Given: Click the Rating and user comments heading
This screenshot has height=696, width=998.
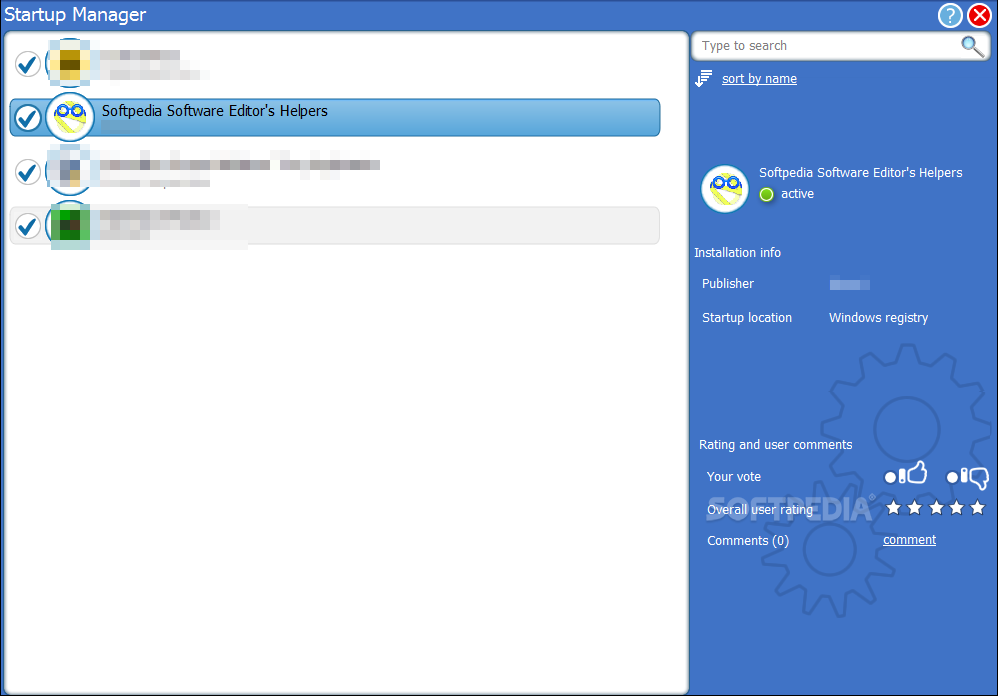Looking at the screenshot, I should pyautogui.click(x=775, y=445).
